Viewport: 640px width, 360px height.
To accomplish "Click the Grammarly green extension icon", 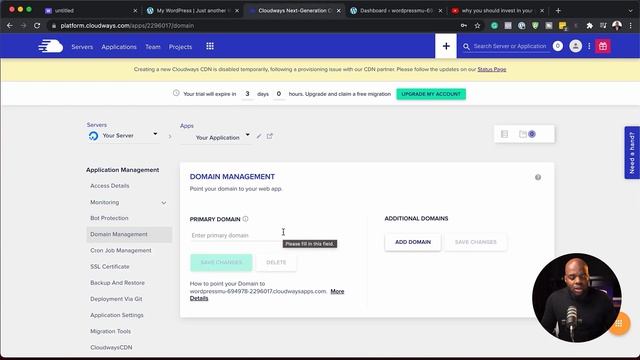I will (x=494, y=25).
